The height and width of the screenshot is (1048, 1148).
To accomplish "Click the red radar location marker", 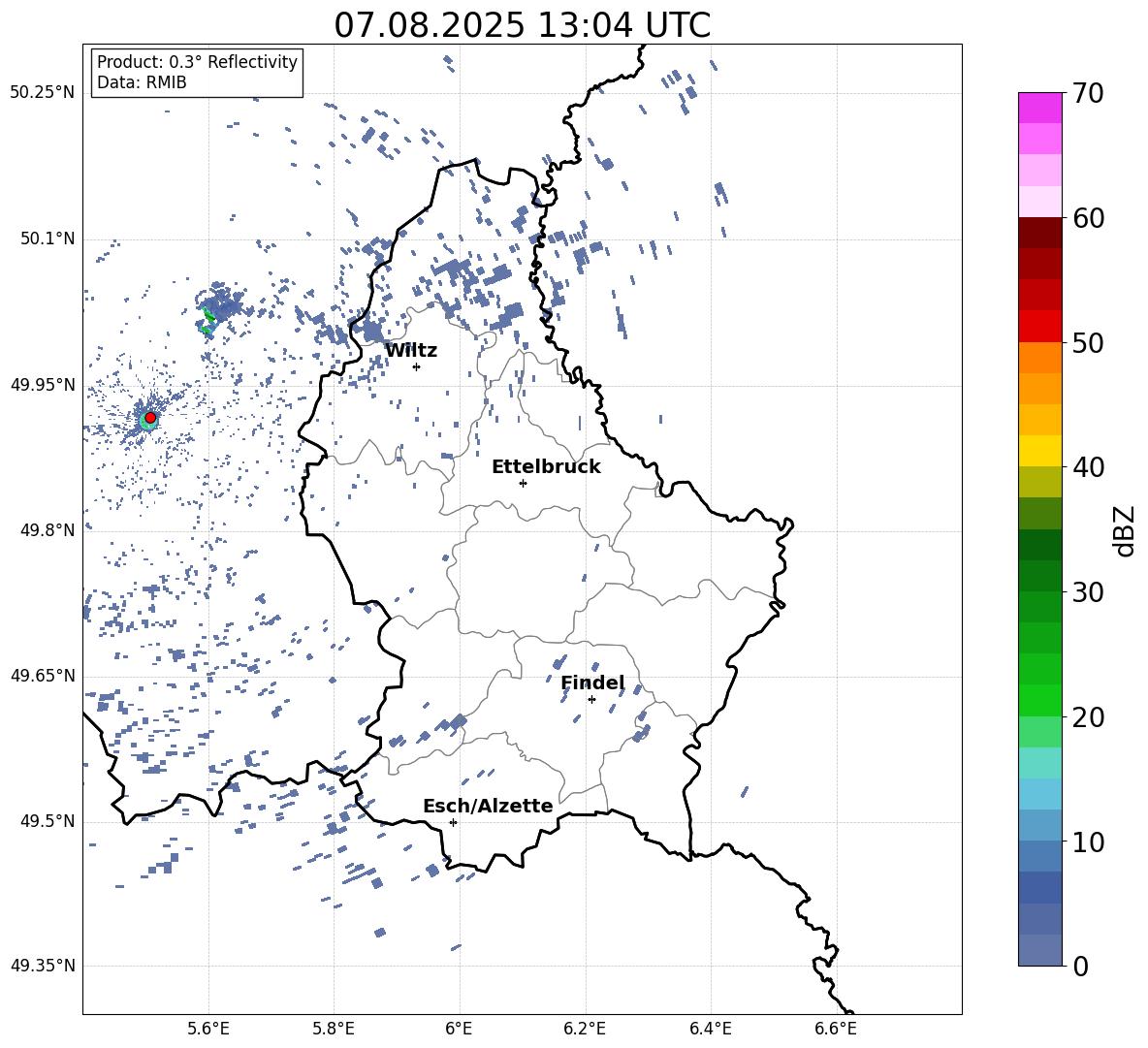I will (150, 417).
